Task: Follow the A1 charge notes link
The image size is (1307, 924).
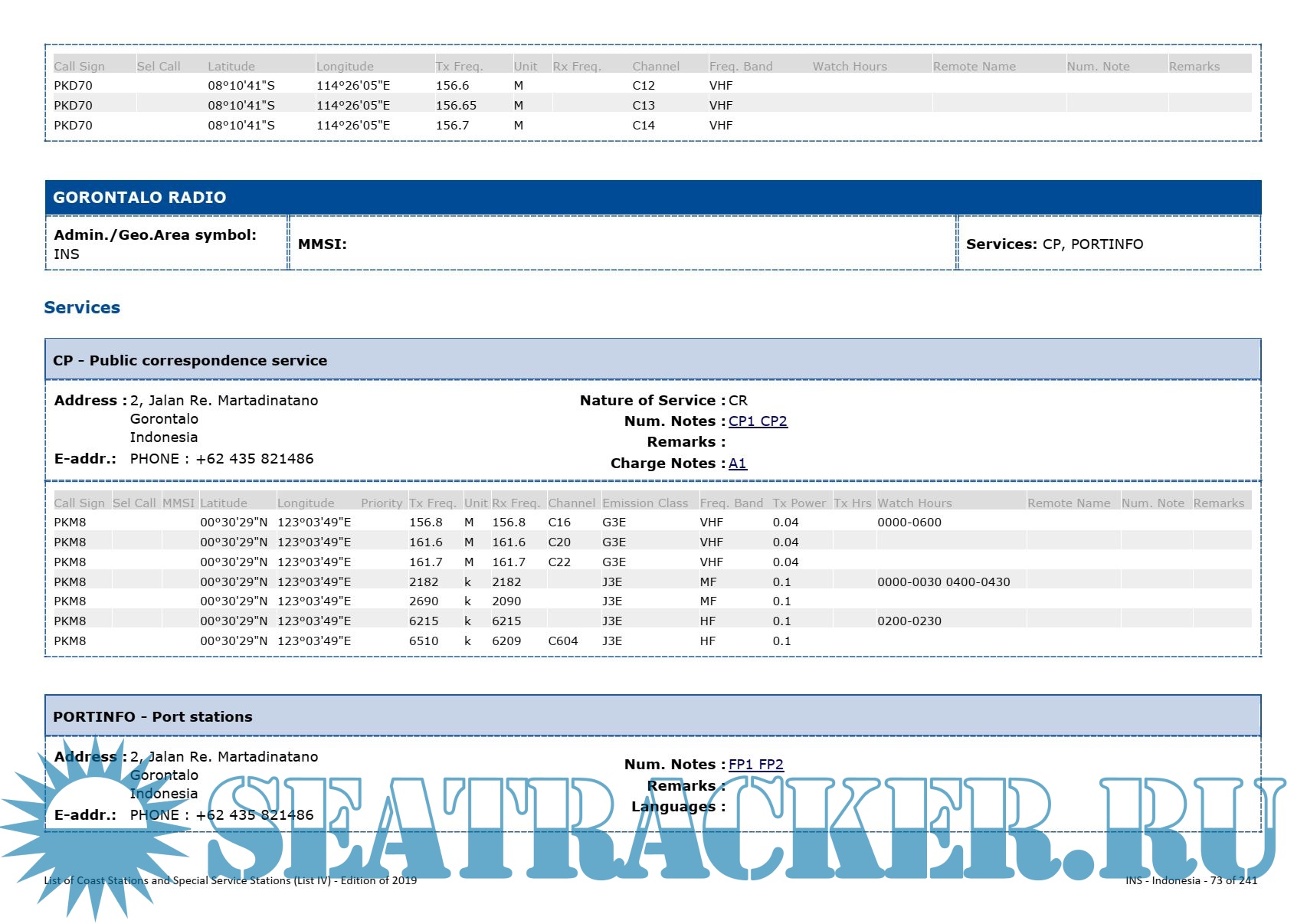Action: (x=737, y=464)
